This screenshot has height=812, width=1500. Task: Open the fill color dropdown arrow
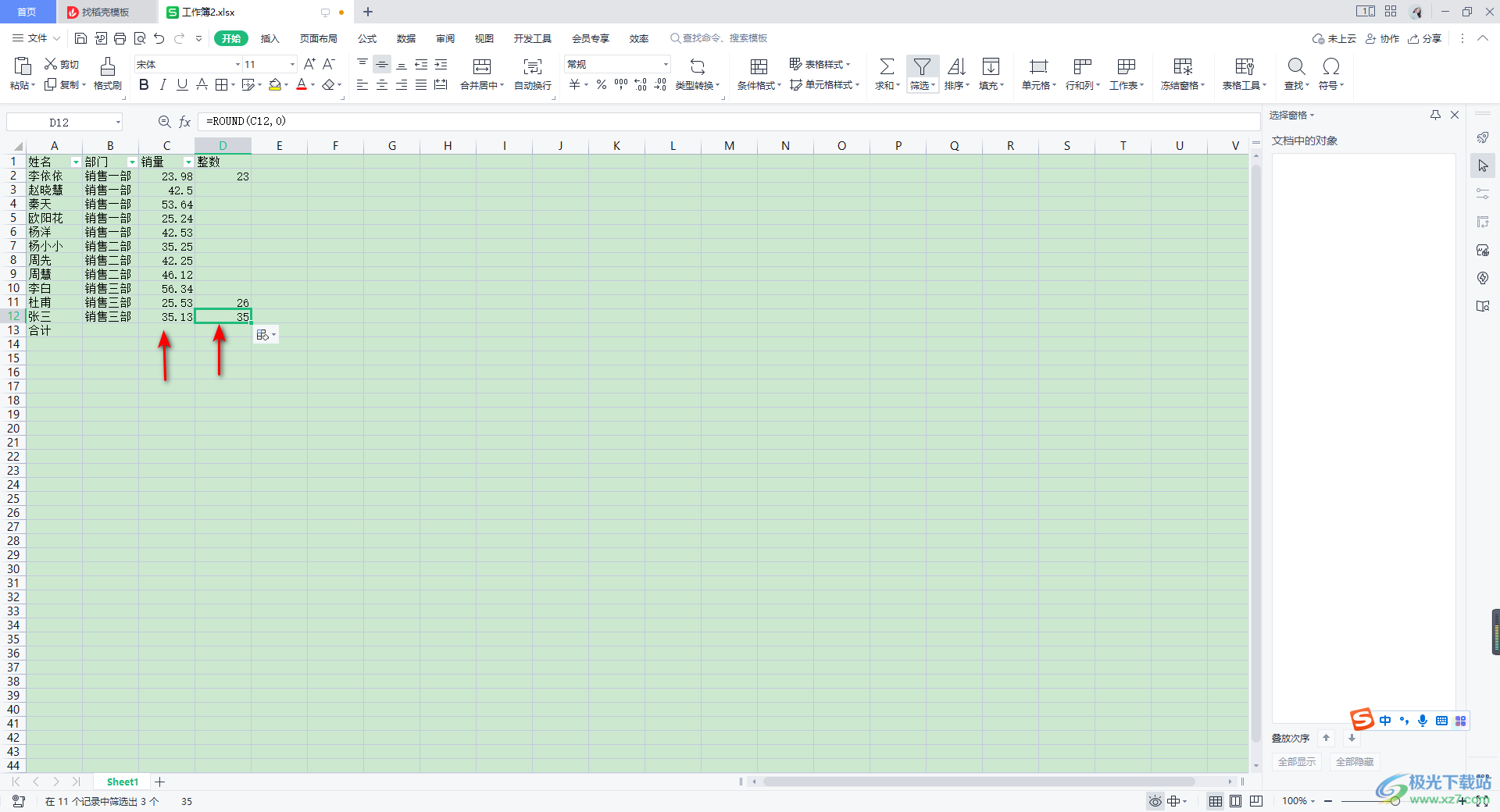click(x=287, y=85)
